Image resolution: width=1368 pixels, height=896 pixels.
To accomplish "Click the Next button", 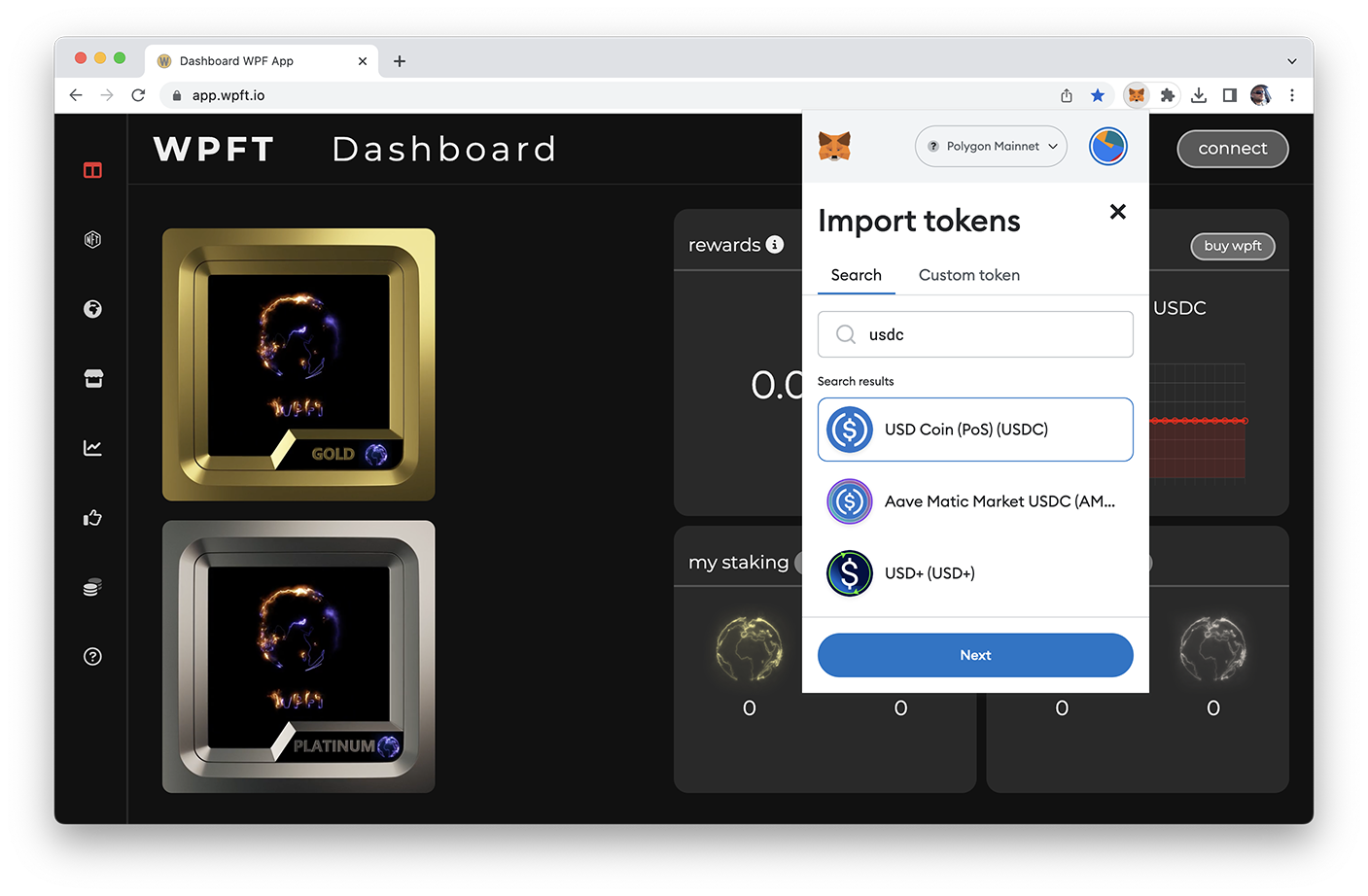I will coord(975,655).
